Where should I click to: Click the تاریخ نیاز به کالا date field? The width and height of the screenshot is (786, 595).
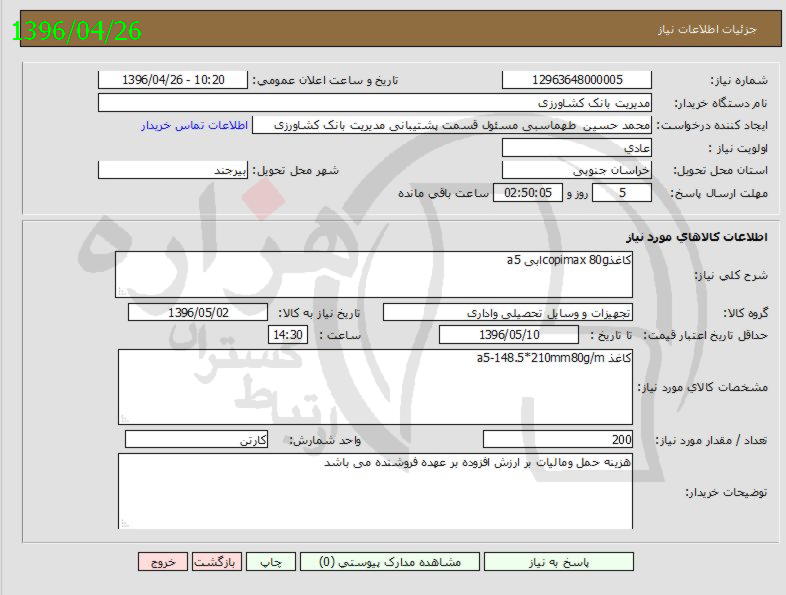(x=198, y=312)
